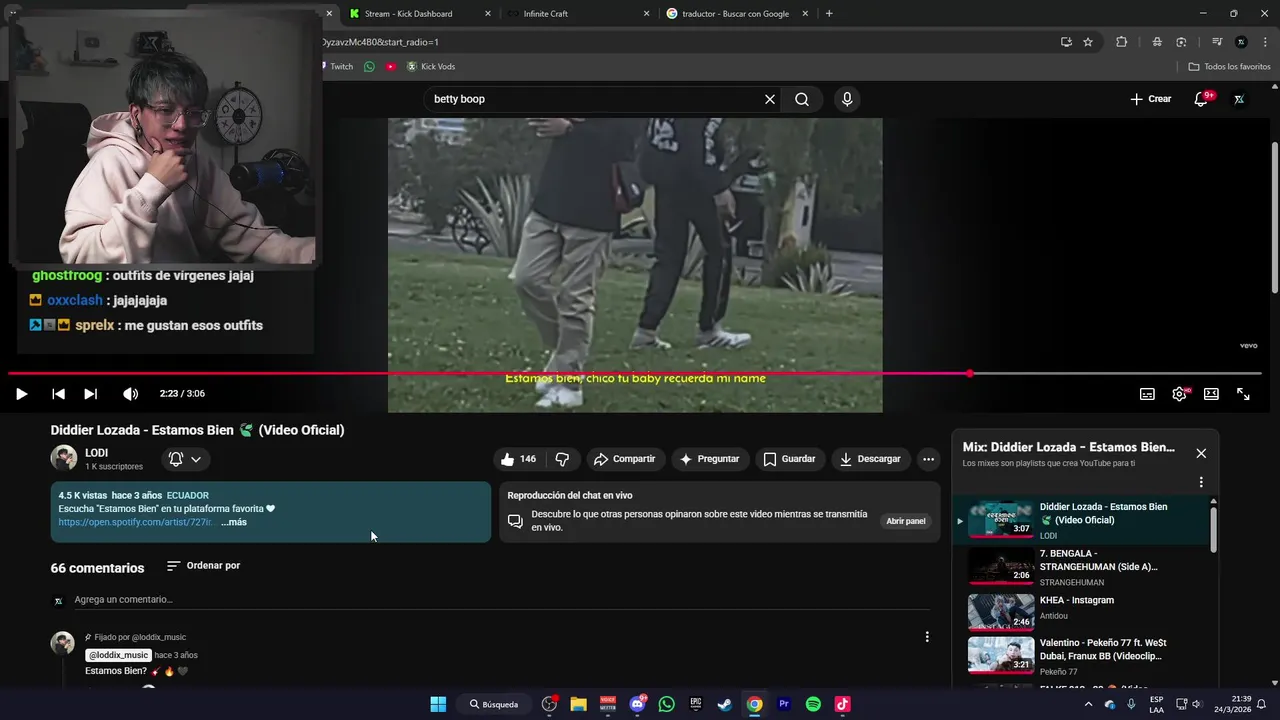Open Premiere Pro from the taskbar
The image size is (1280, 720).
(784, 704)
